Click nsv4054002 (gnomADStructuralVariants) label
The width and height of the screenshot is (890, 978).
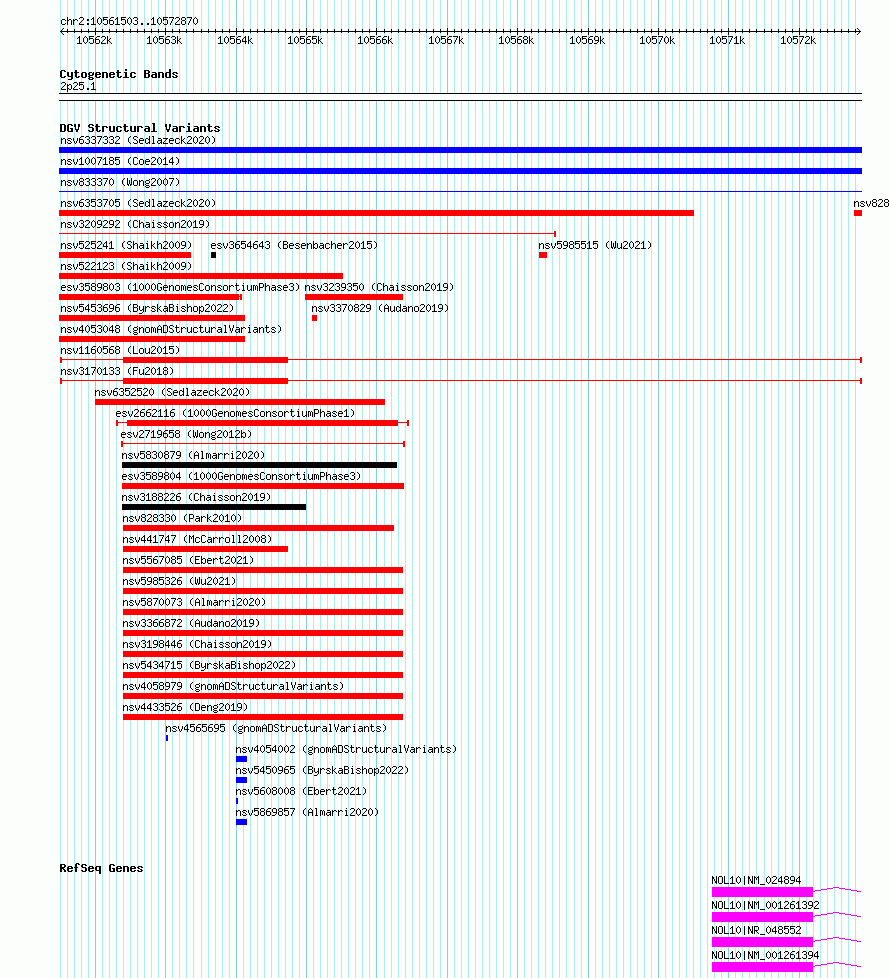tap(346, 749)
